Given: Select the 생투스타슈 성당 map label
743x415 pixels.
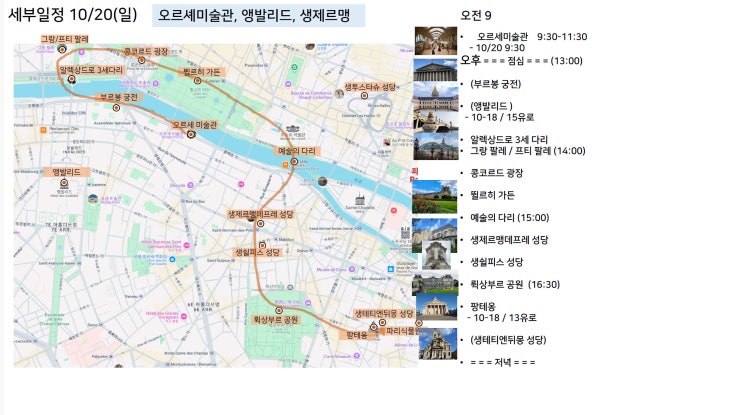Looking at the screenshot, I should point(370,87).
